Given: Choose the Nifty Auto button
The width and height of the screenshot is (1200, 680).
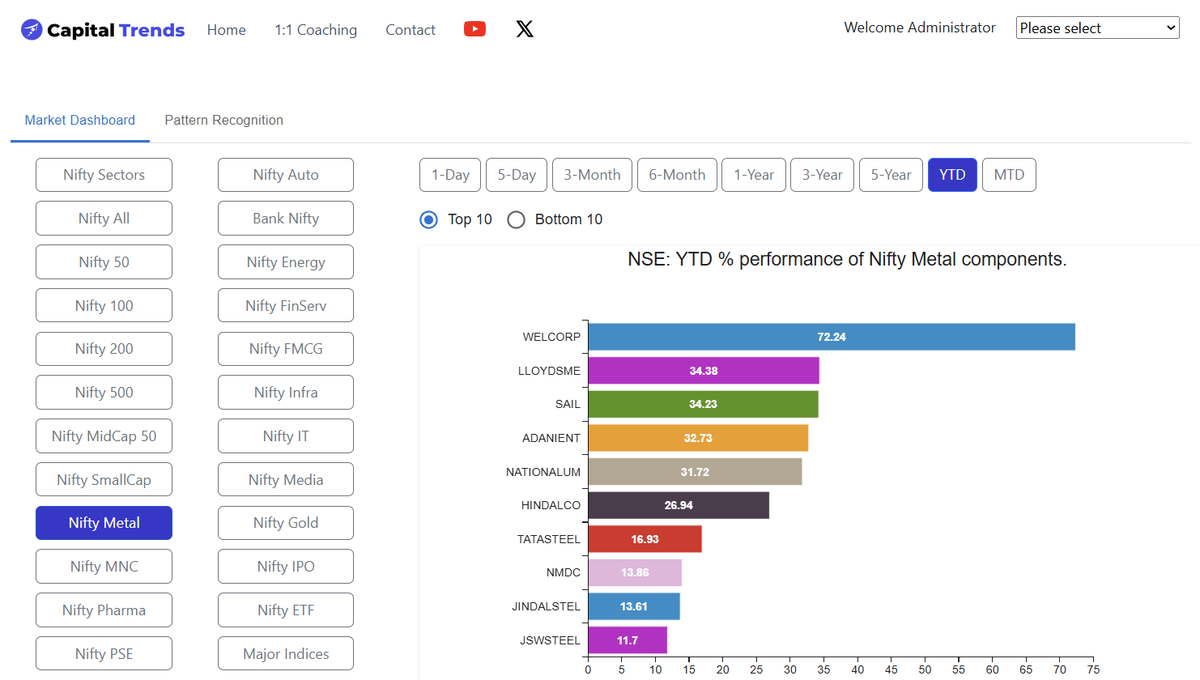Looking at the screenshot, I should 286,175.
